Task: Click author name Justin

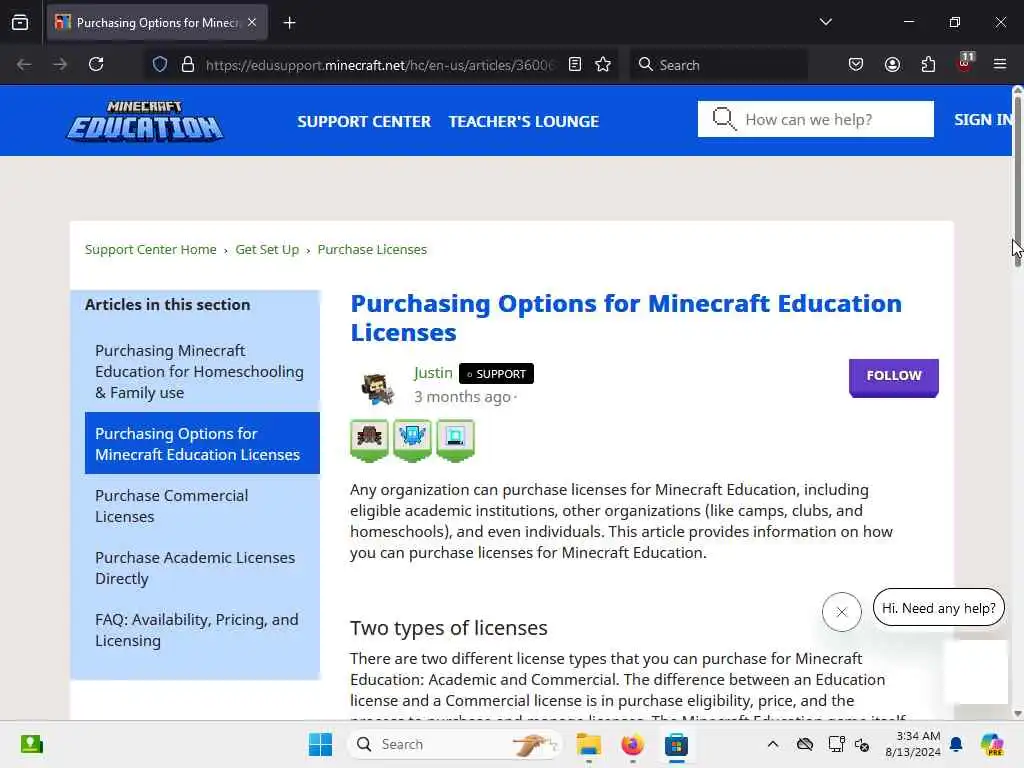Action: click(x=433, y=373)
